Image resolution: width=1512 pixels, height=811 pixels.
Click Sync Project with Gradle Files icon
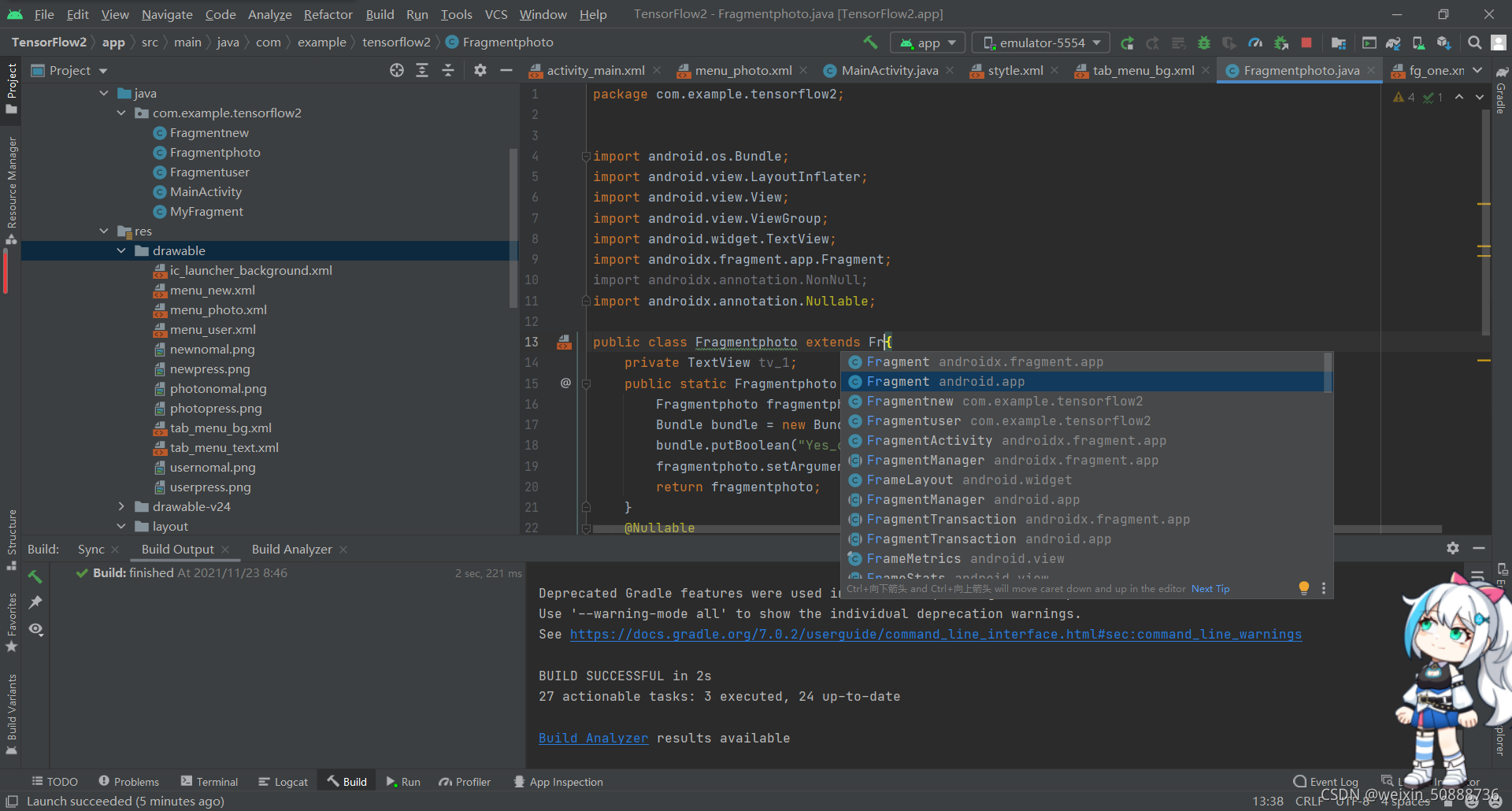pos(1393,43)
